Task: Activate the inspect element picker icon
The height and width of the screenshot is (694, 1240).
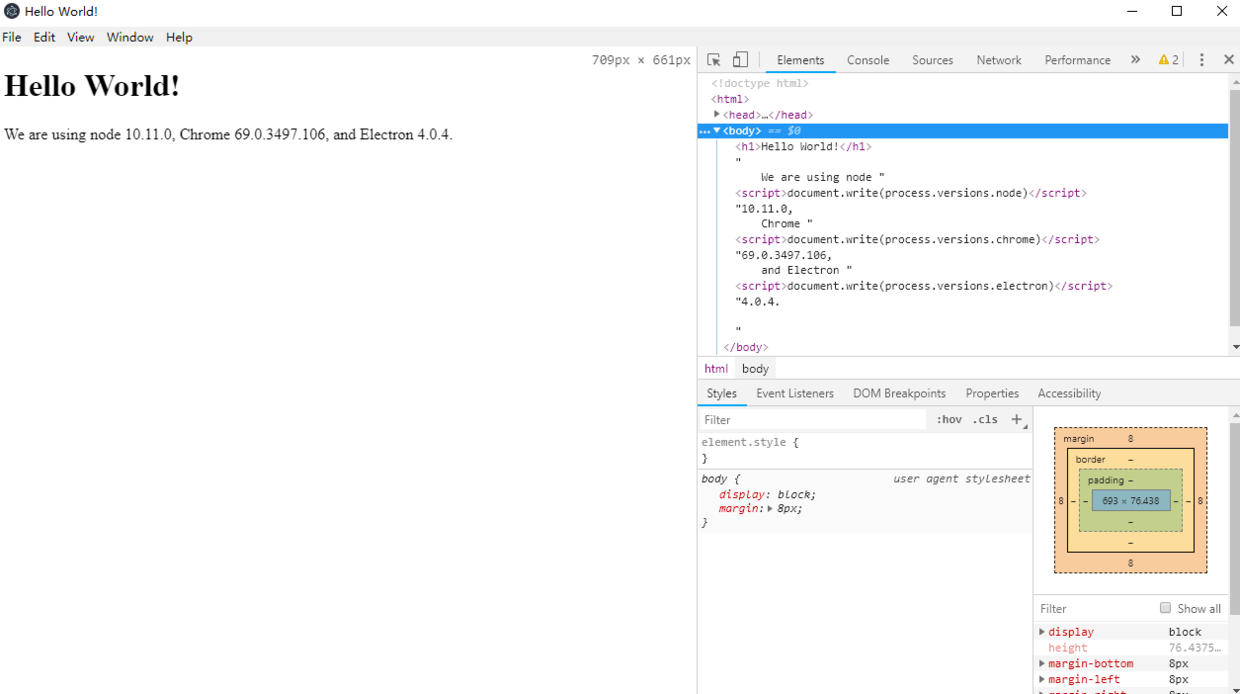Action: (x=714, y=60)
